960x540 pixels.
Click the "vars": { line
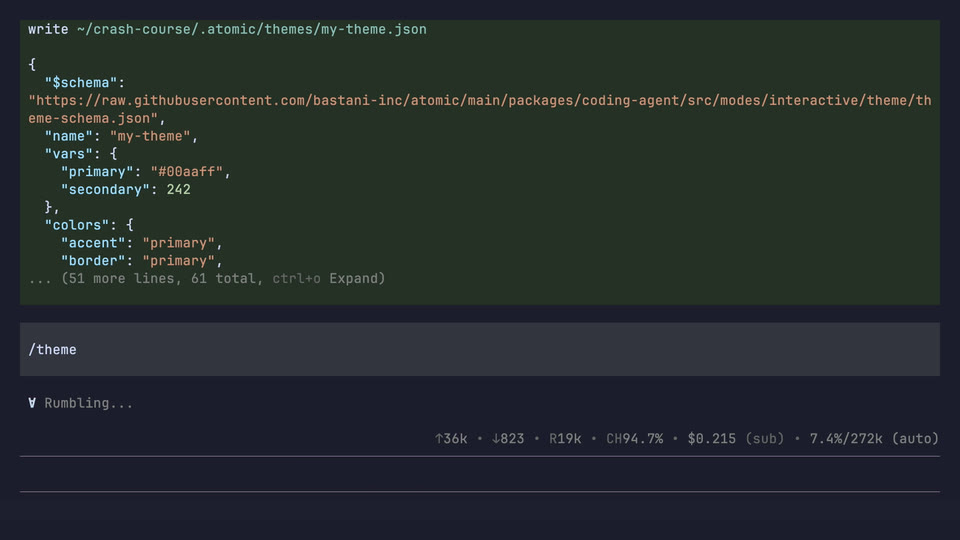click(80, 154)
